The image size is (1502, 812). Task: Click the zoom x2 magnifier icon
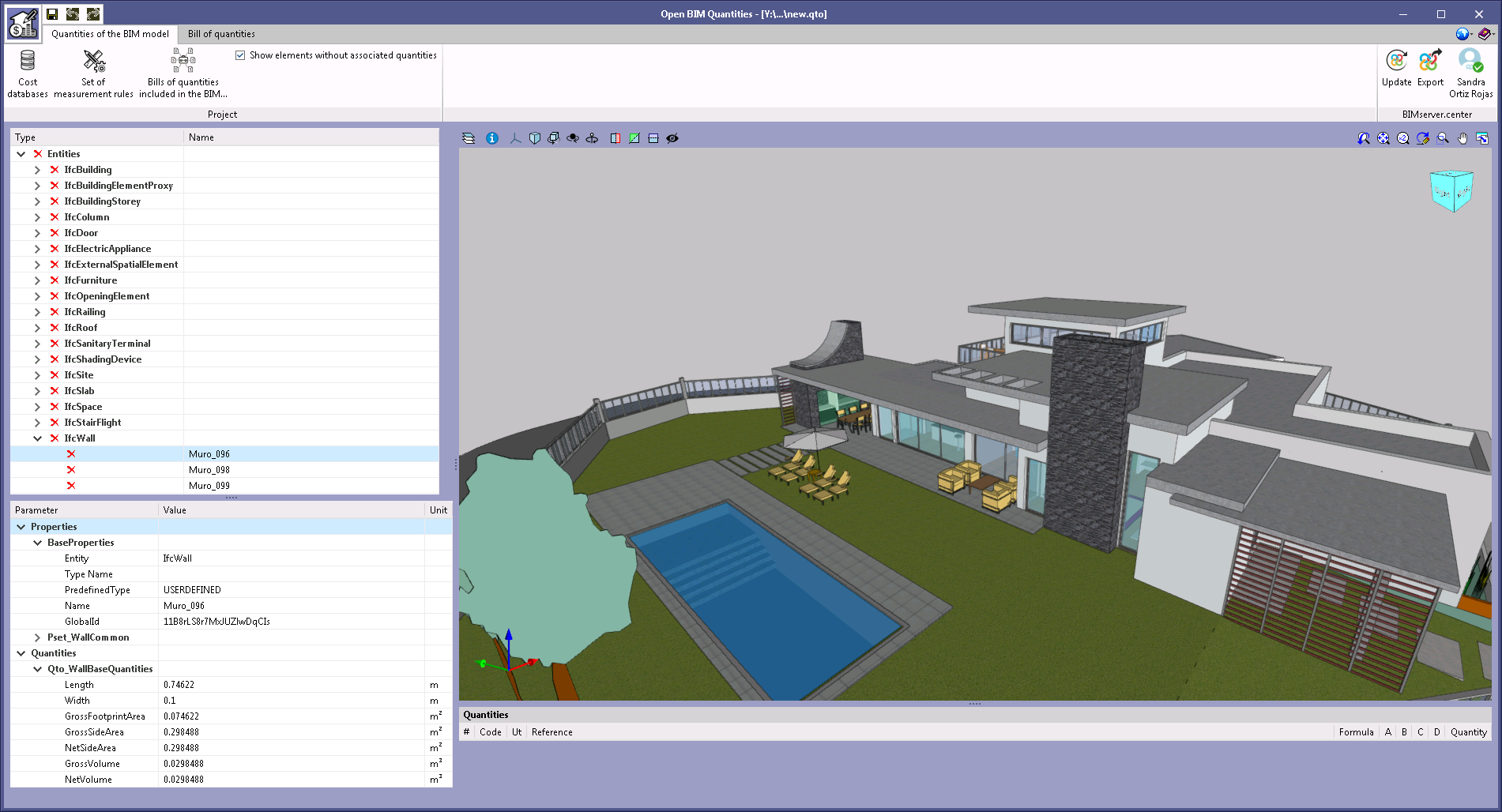(x=1403, y=138)
